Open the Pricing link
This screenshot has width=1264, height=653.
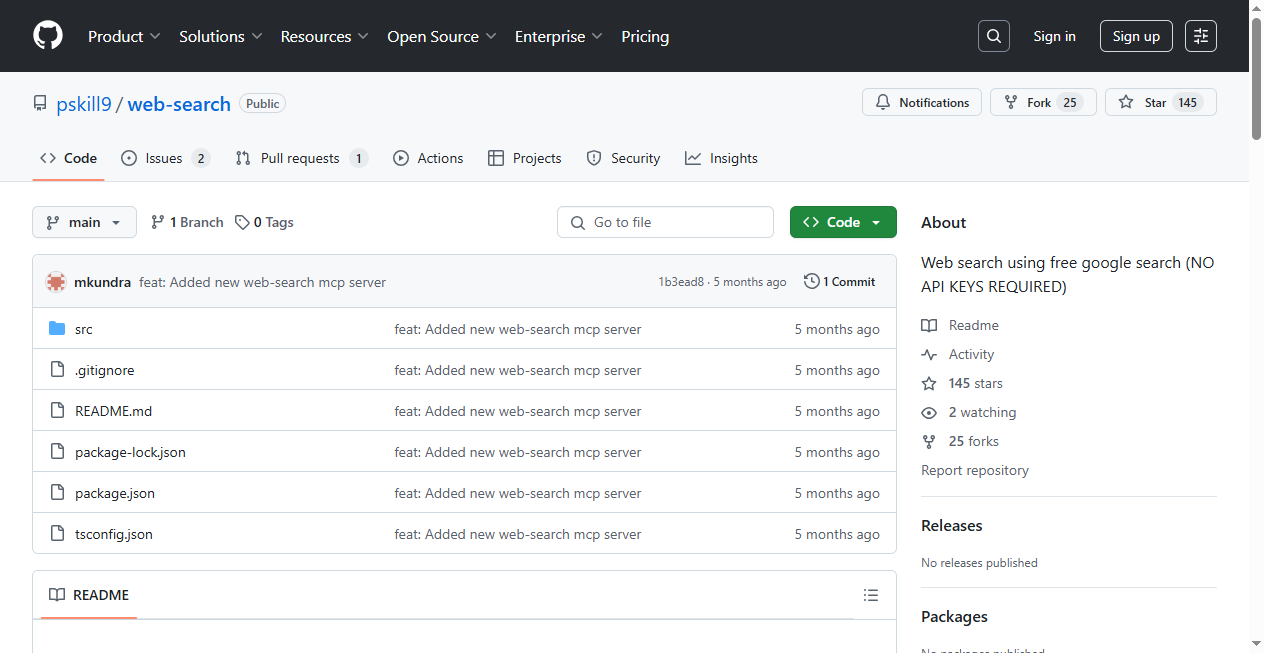coord(645,36)
